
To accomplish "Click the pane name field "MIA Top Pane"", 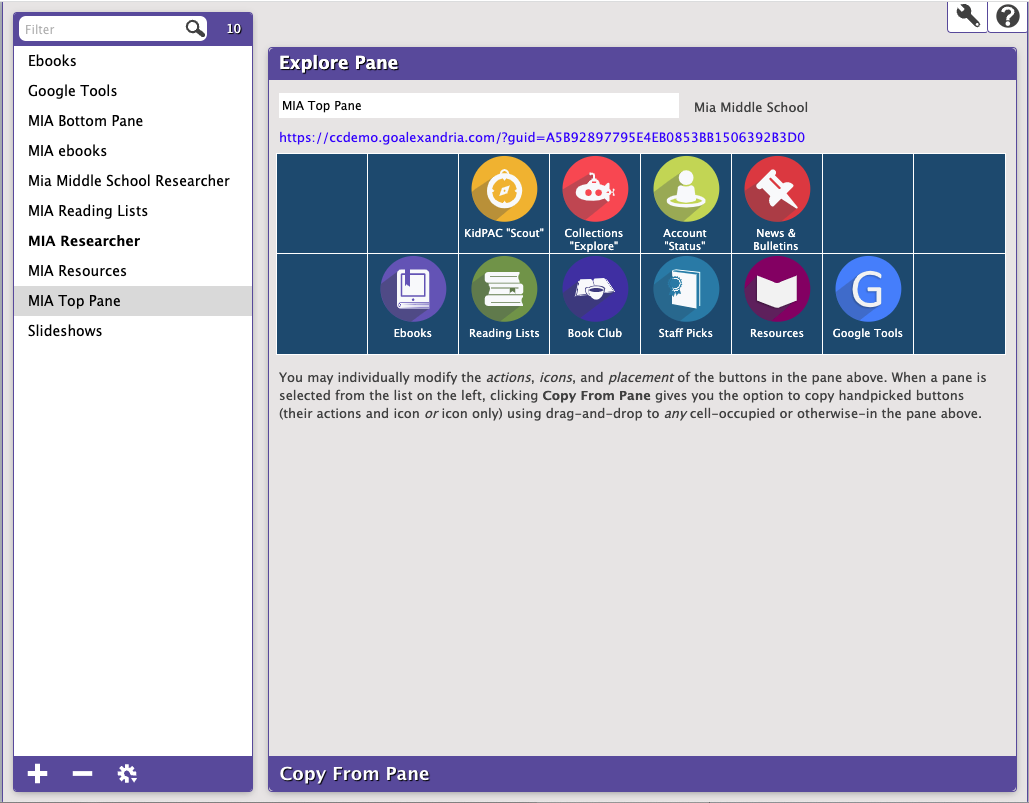I will click(x=478, y=106).
